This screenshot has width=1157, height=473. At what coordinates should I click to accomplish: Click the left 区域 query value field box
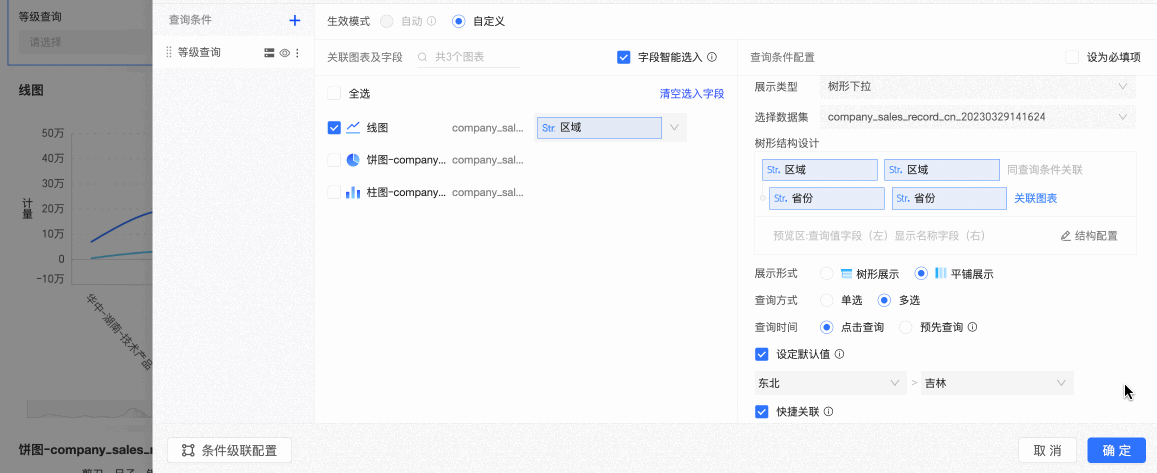tap(820, 170)
